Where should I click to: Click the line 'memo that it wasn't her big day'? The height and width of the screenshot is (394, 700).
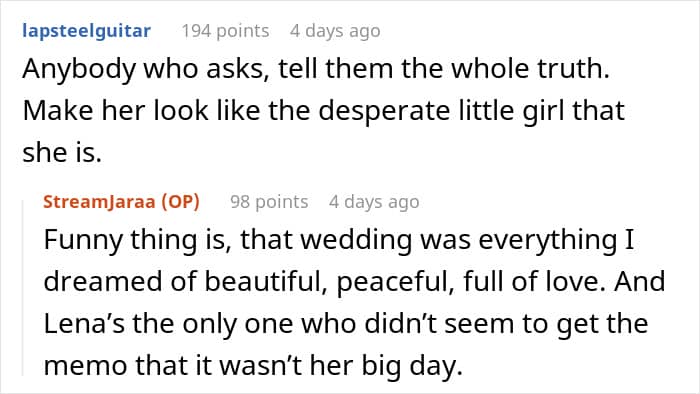point(253,365)
